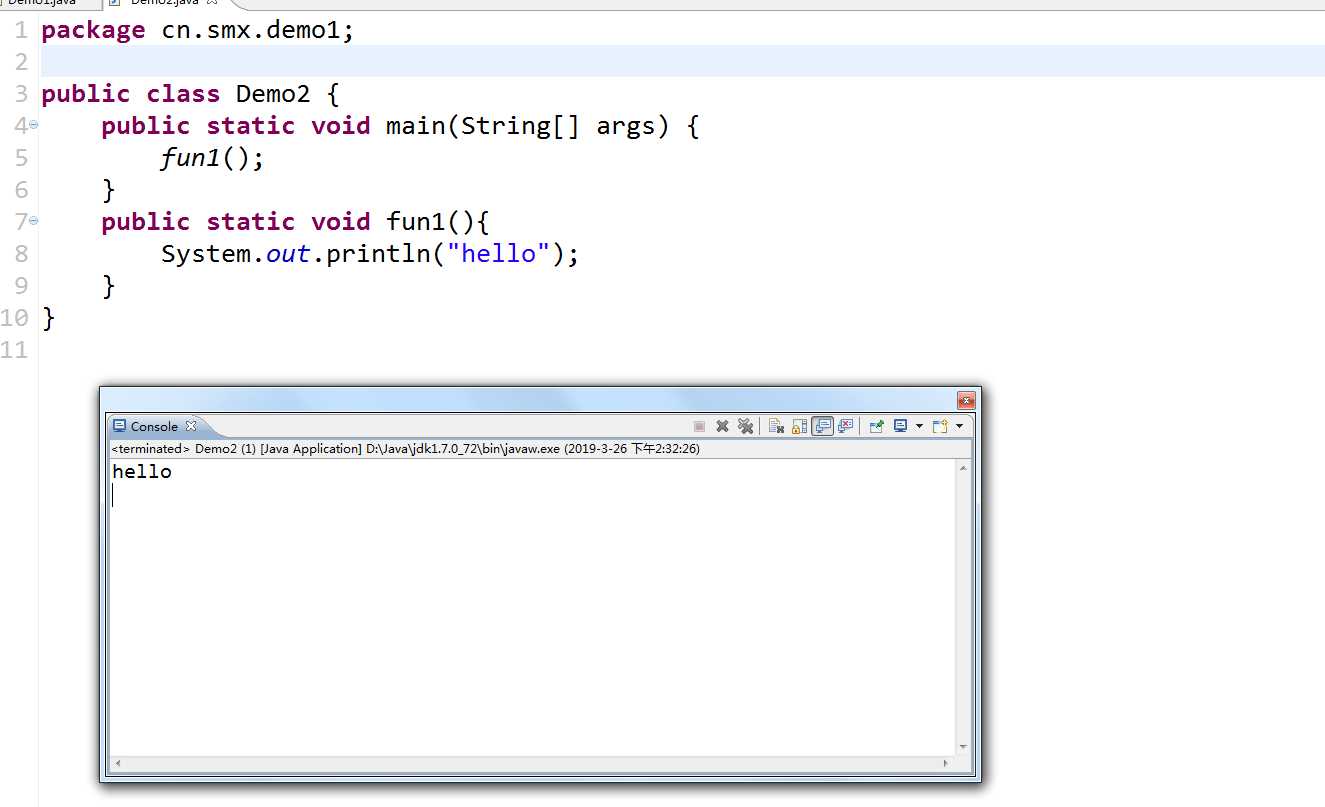The height and width of the screenshot is (807, 1325).
Task: Place cursor on empty highlighted line 2
Action: (x=682, y=62)
